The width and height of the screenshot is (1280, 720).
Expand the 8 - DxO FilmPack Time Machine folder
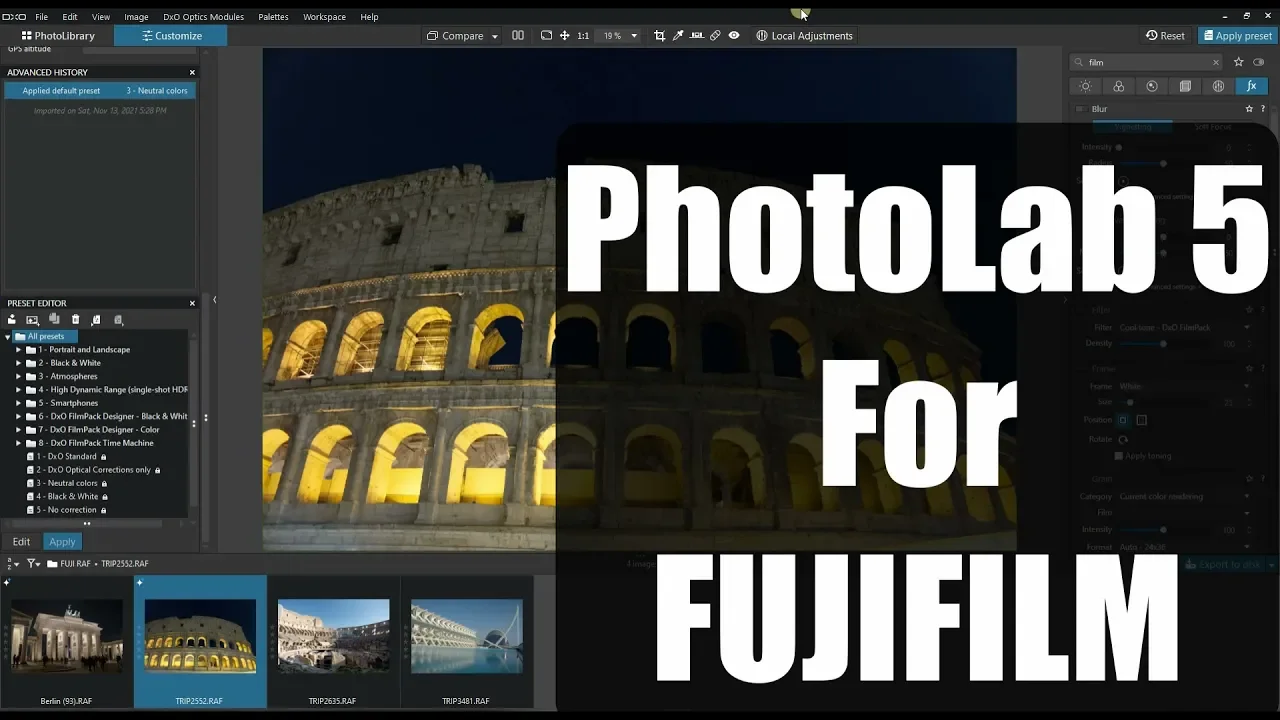(18, 443)
